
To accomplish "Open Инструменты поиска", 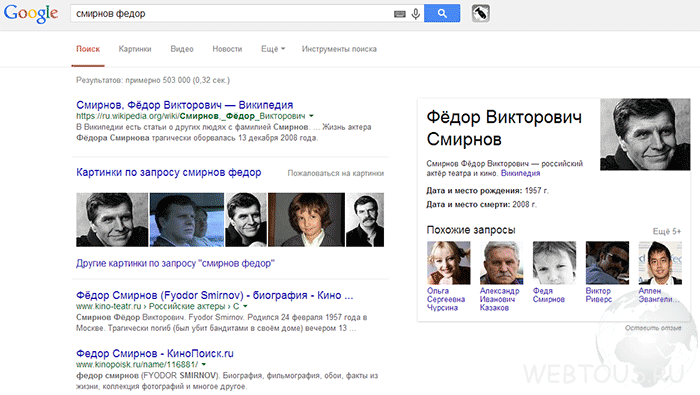I will click(x=339, y=49).
